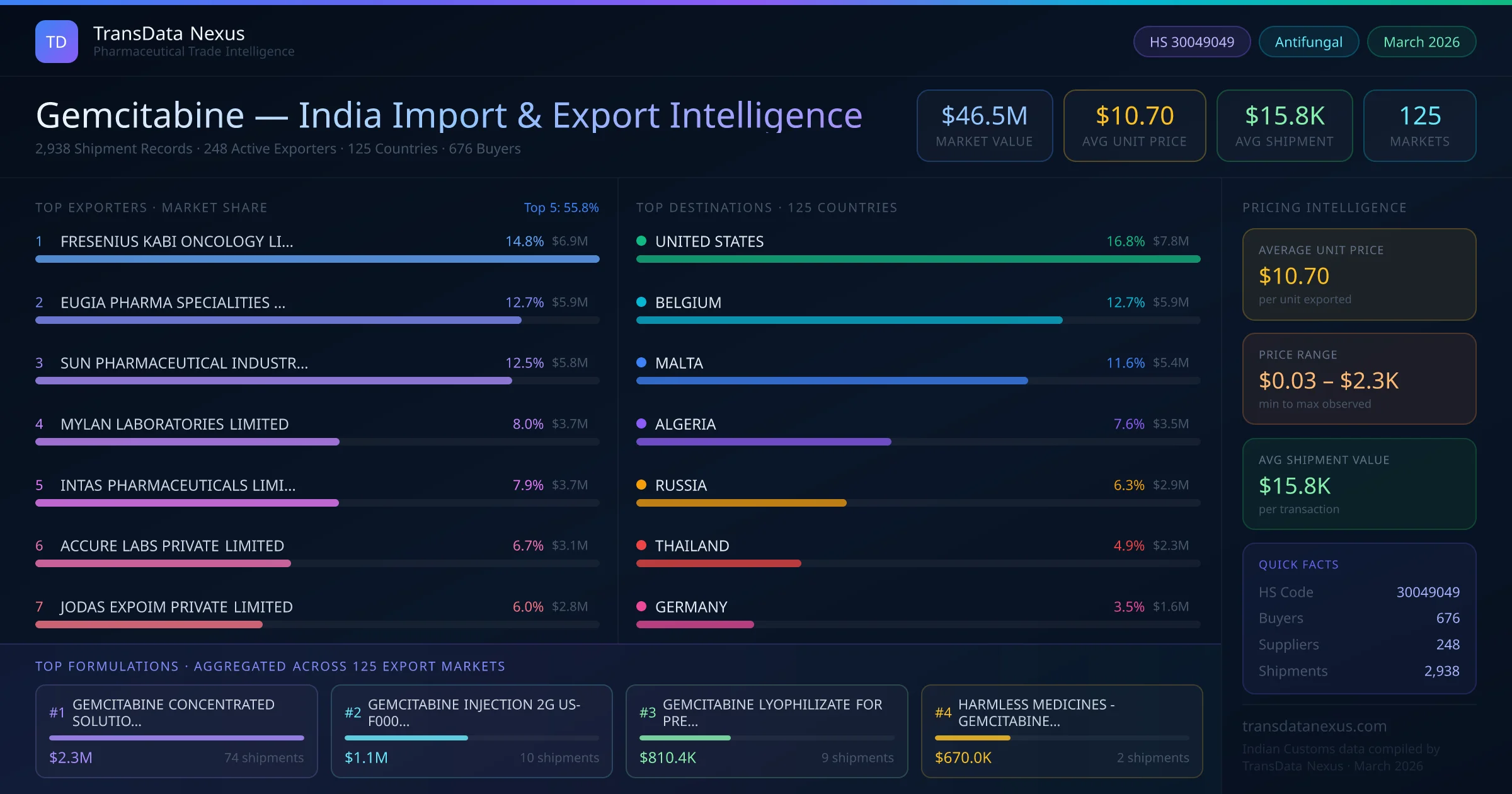Click the TD logo icon
Screen dimensions: 1512x794
(56, 41)
